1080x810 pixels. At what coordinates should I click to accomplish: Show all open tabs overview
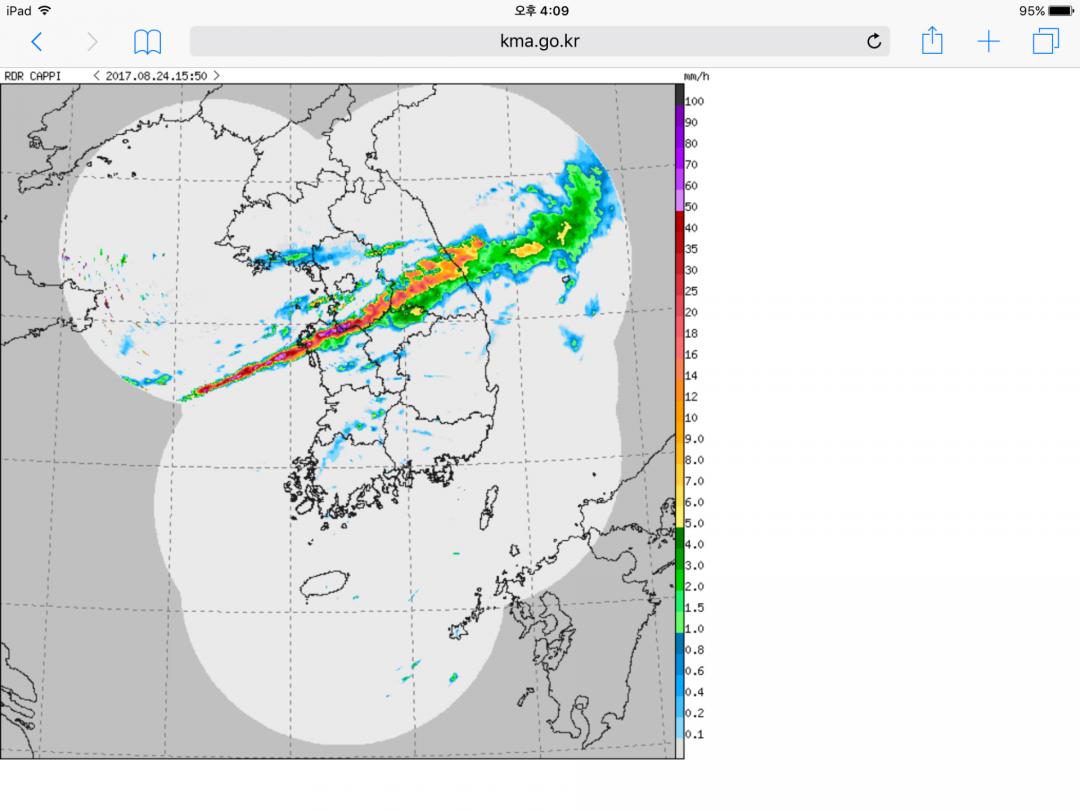pos(1046,41)
